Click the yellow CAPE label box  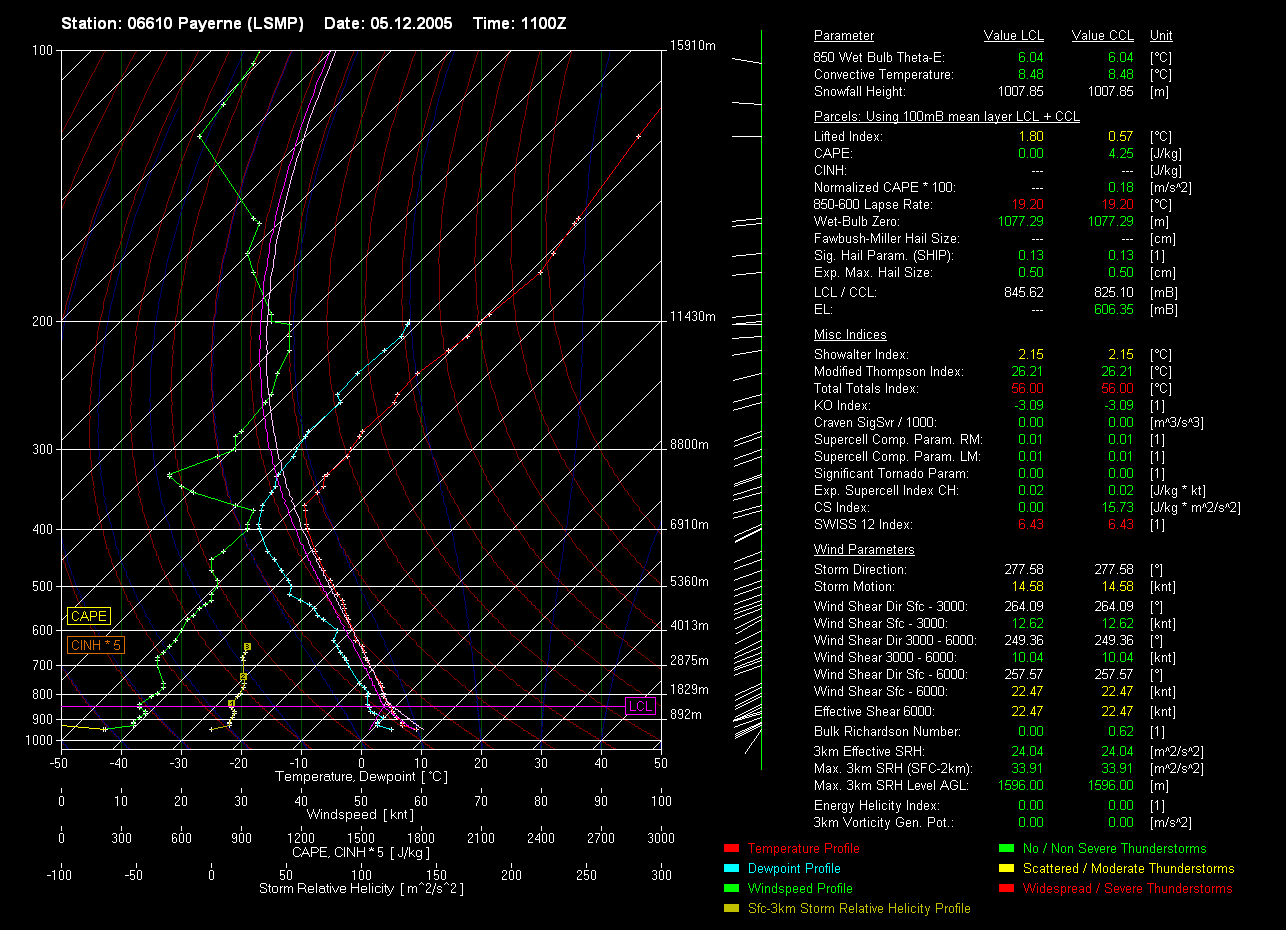click(x=89, y=617)
